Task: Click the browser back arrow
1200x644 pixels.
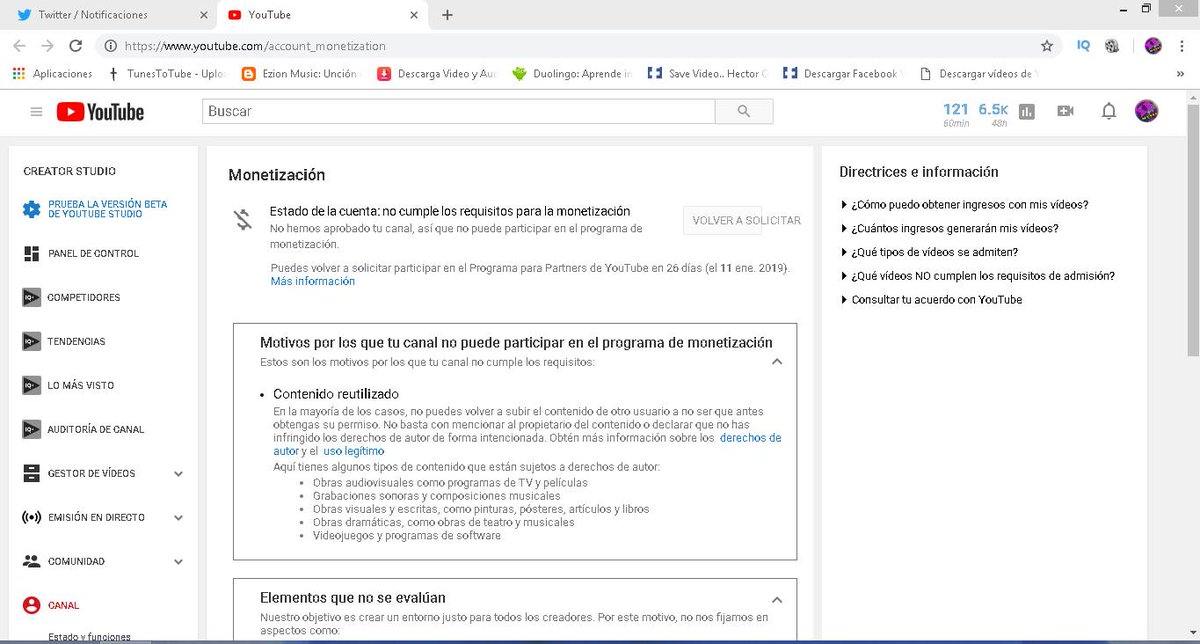Action: click(19, 46)
